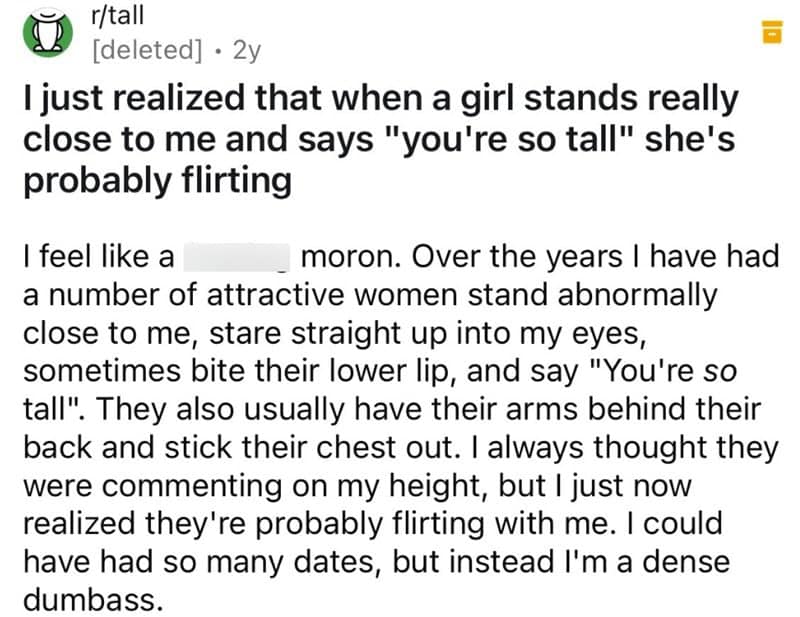This screenshot has width=800, height=617.
Task: Click the [deleted] author name
Action: [149, 48]
